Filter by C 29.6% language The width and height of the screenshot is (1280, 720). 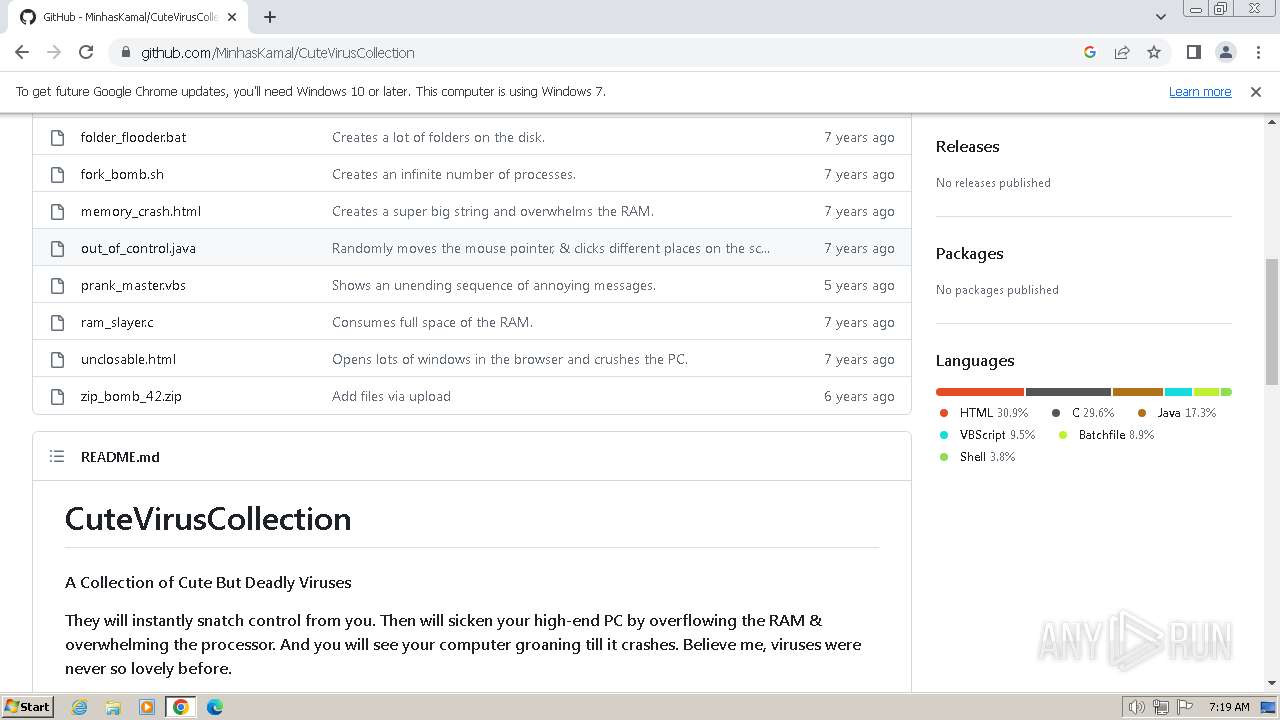coord(1083,413)
